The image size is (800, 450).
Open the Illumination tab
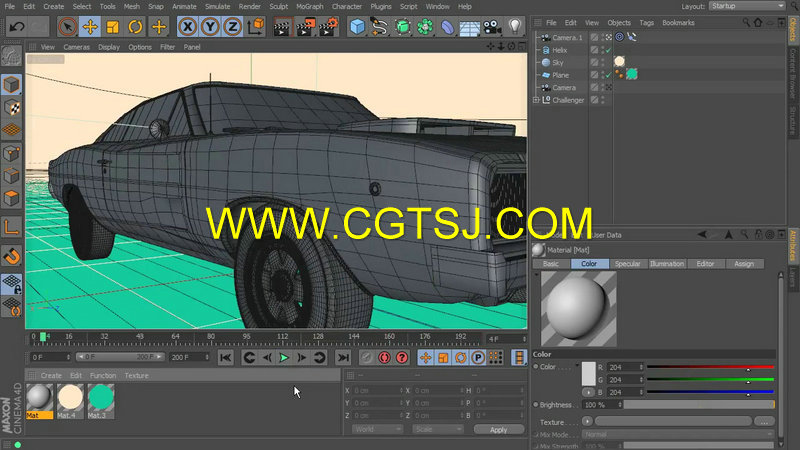pyautogui.click(x=666, y=264)
